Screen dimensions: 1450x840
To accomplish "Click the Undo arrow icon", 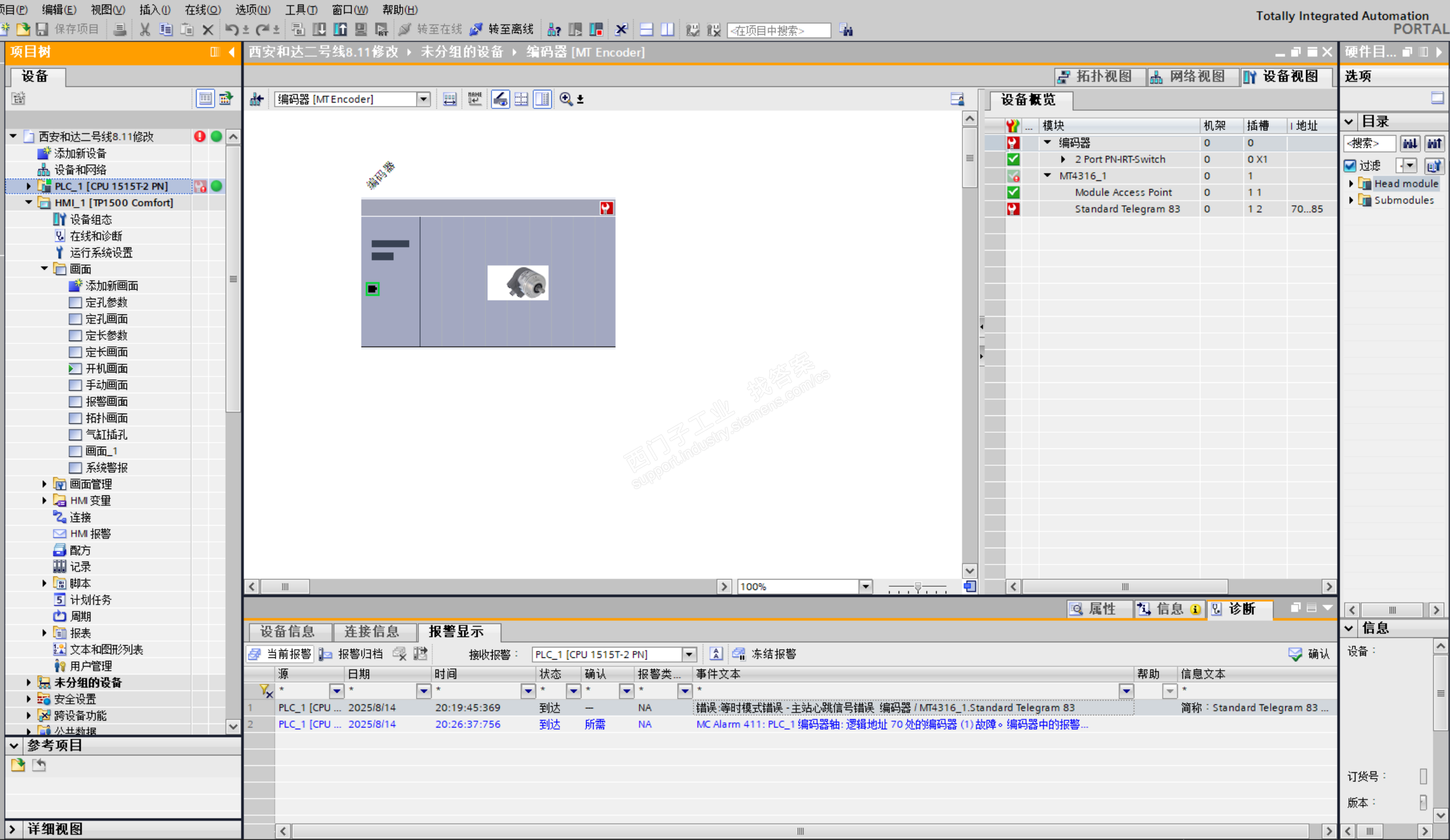I will pyautogui.click(x=232, y=30).
